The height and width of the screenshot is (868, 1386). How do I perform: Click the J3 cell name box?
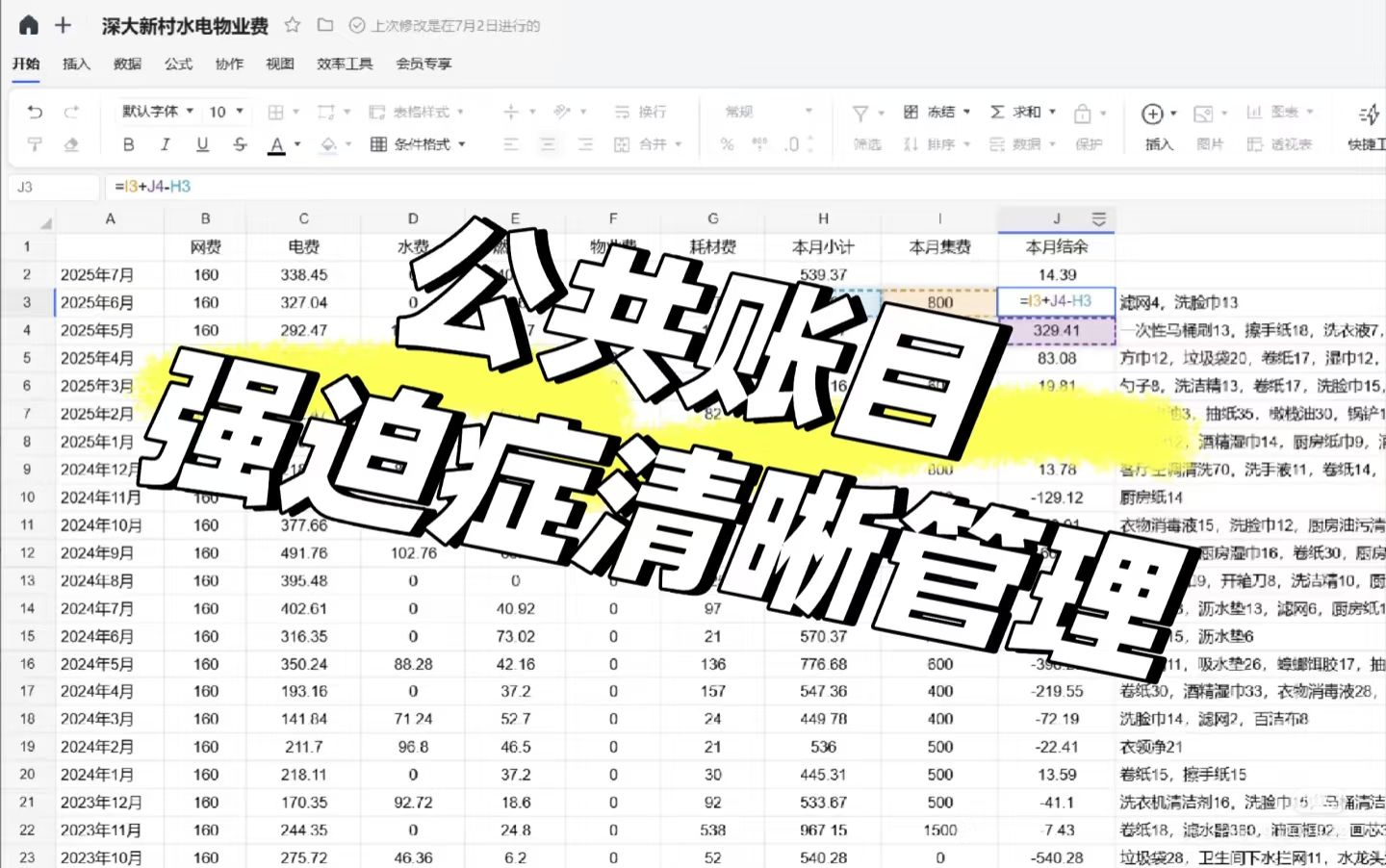coord(53,187)
